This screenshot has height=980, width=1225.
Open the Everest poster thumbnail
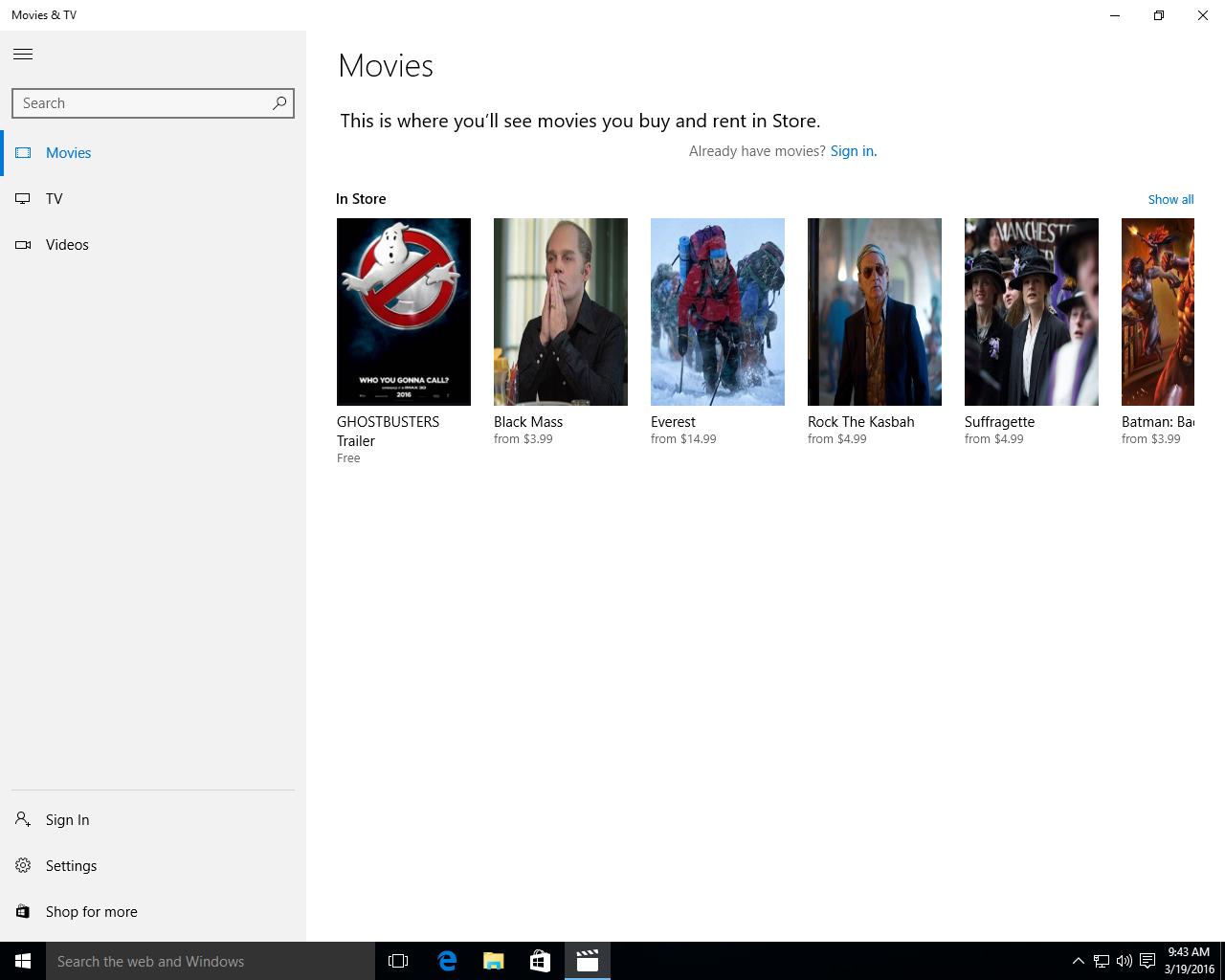[718, 311]
